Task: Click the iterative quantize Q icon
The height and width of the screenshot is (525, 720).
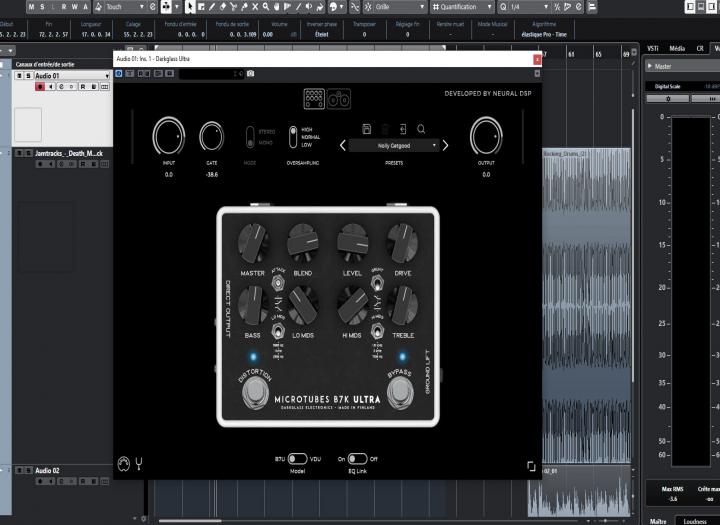Action: (x=503, y=7)
